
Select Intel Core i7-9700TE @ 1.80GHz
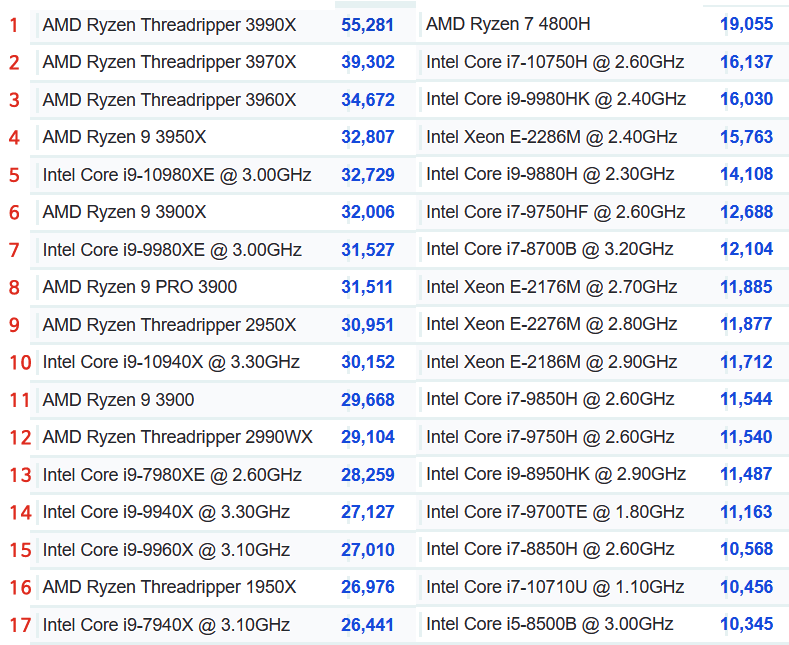pyautogui.click(x=555, y=511)
